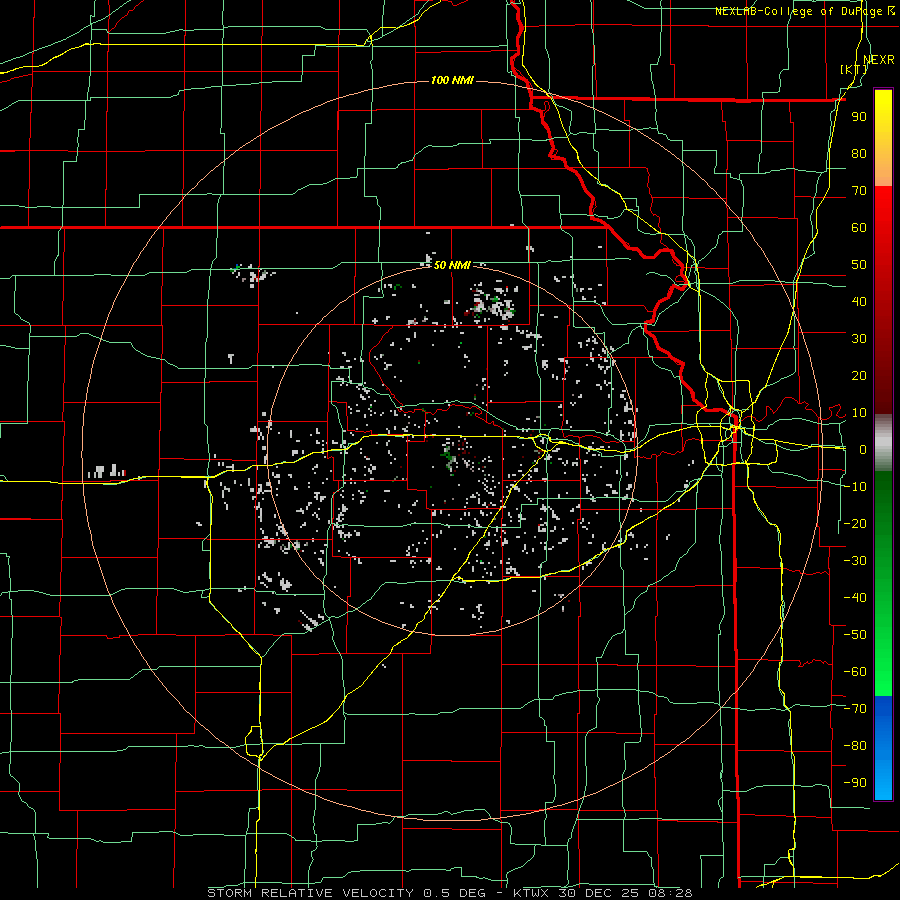This screenshot has width=900, height=900.
Task: Click the light blue bottom segment of color bar
Action: [883, 783]
